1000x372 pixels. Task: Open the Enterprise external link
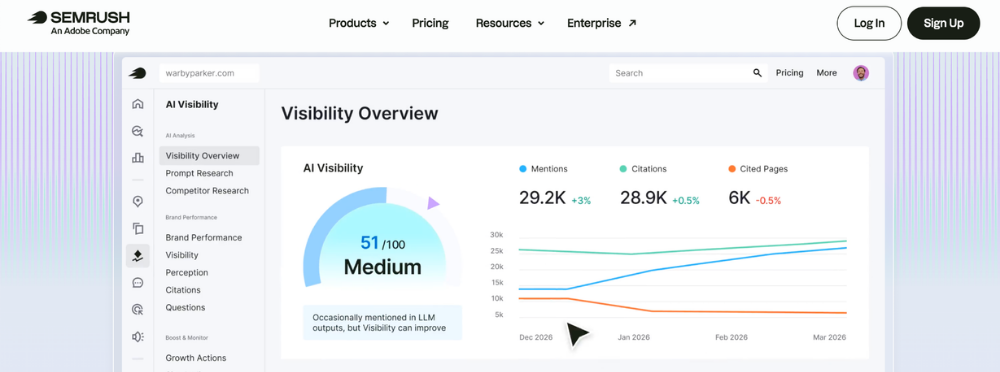point(601,23)
